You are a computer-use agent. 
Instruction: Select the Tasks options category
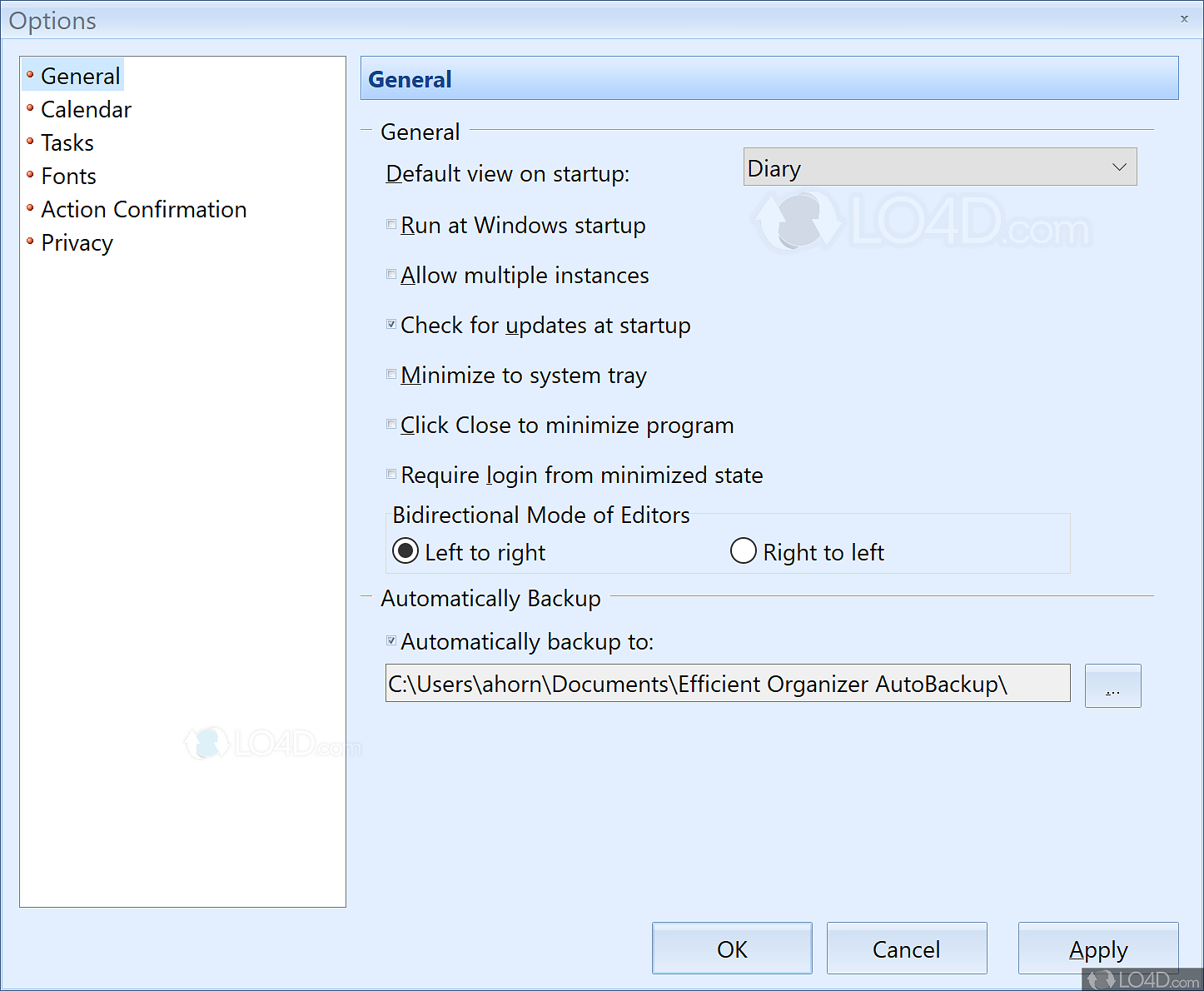coord(67,142)
